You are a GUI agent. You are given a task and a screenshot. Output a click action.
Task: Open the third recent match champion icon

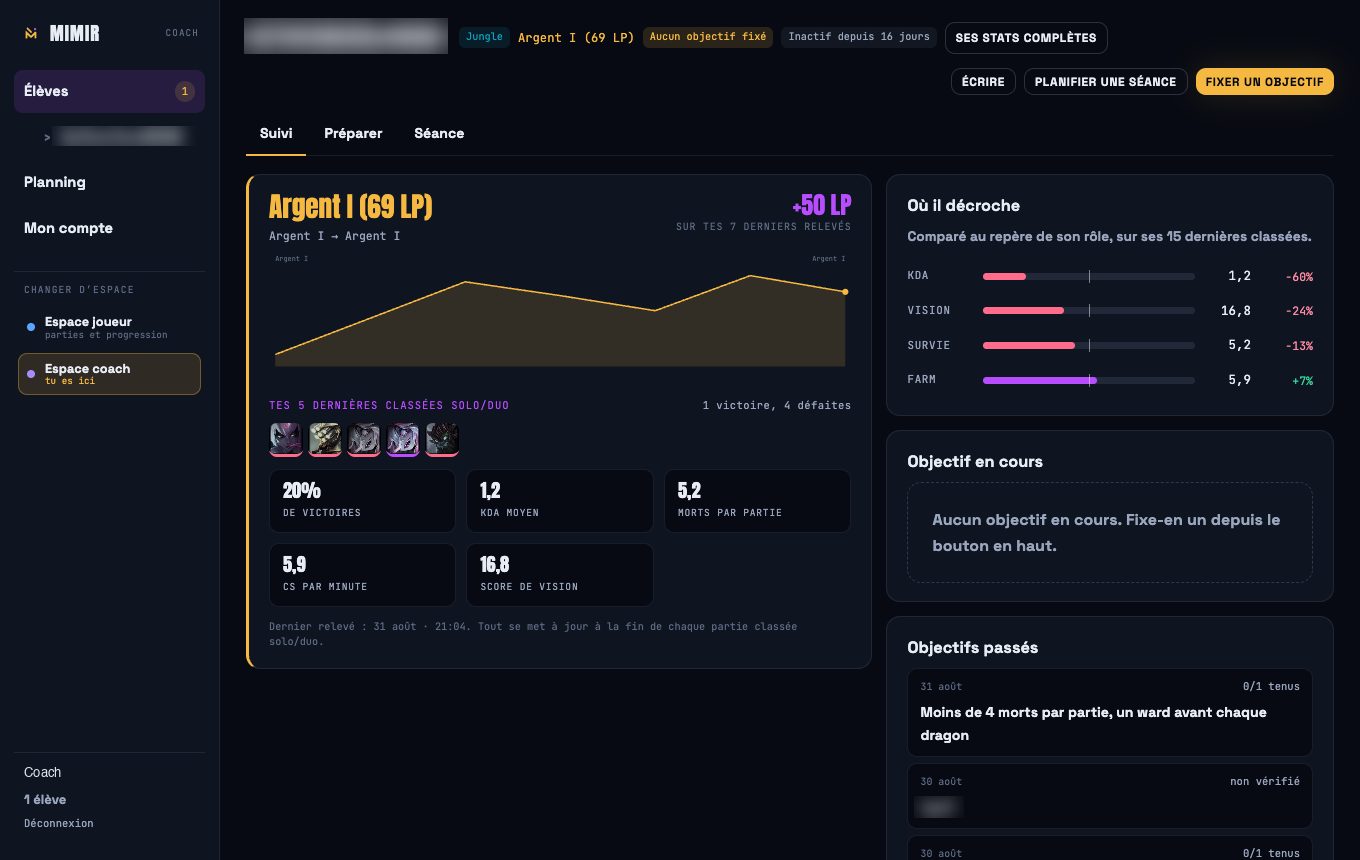tap(364, 439)
